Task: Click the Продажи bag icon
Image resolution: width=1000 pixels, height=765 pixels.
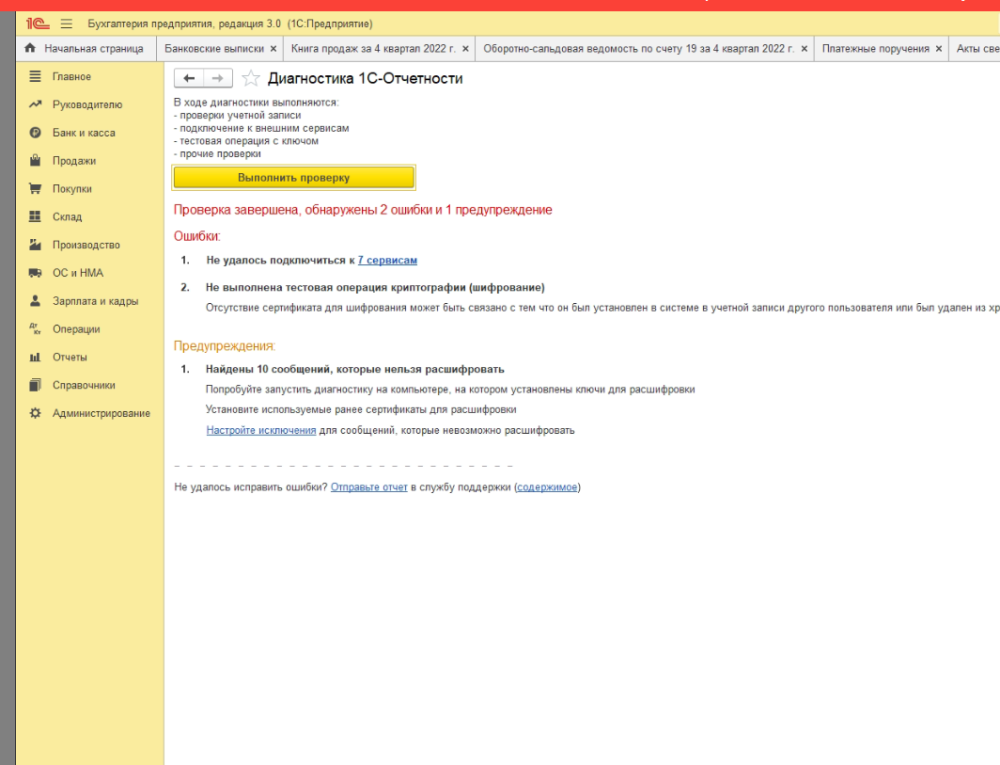Action: [x=35, y=160]
